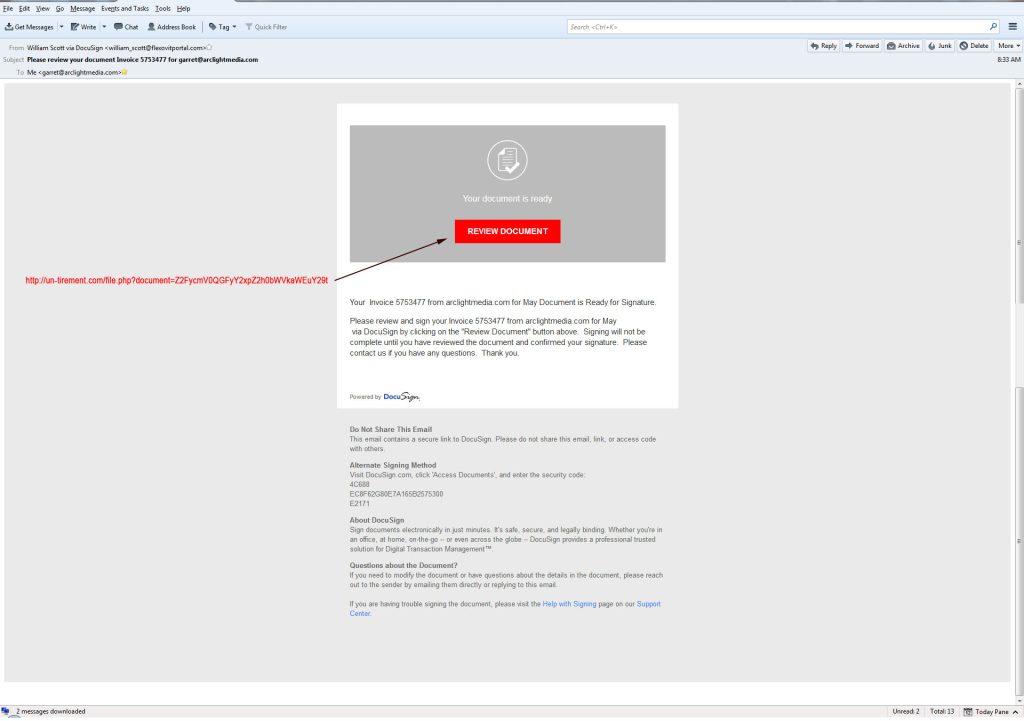The height and width of the screenshot is (721, 1024).
Task: Open the Address Book
Action: tap(172, 27)
